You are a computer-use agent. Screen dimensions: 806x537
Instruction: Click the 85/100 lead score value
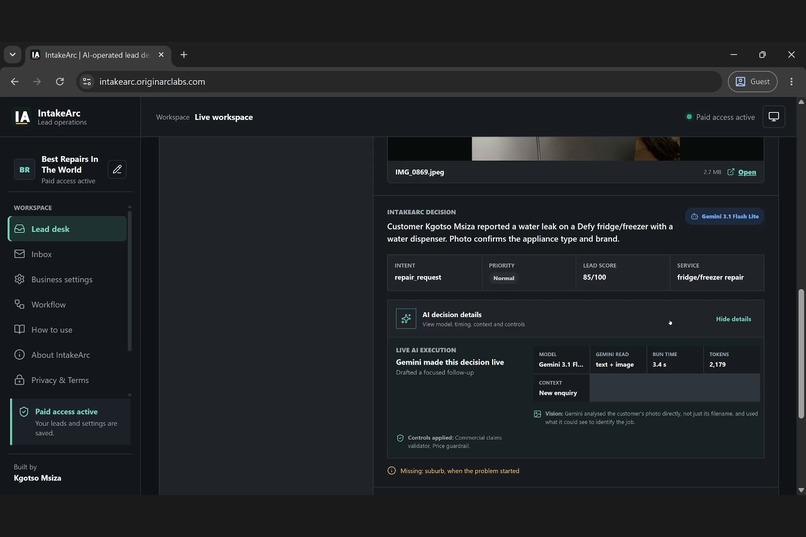click(x=594, y=277)
